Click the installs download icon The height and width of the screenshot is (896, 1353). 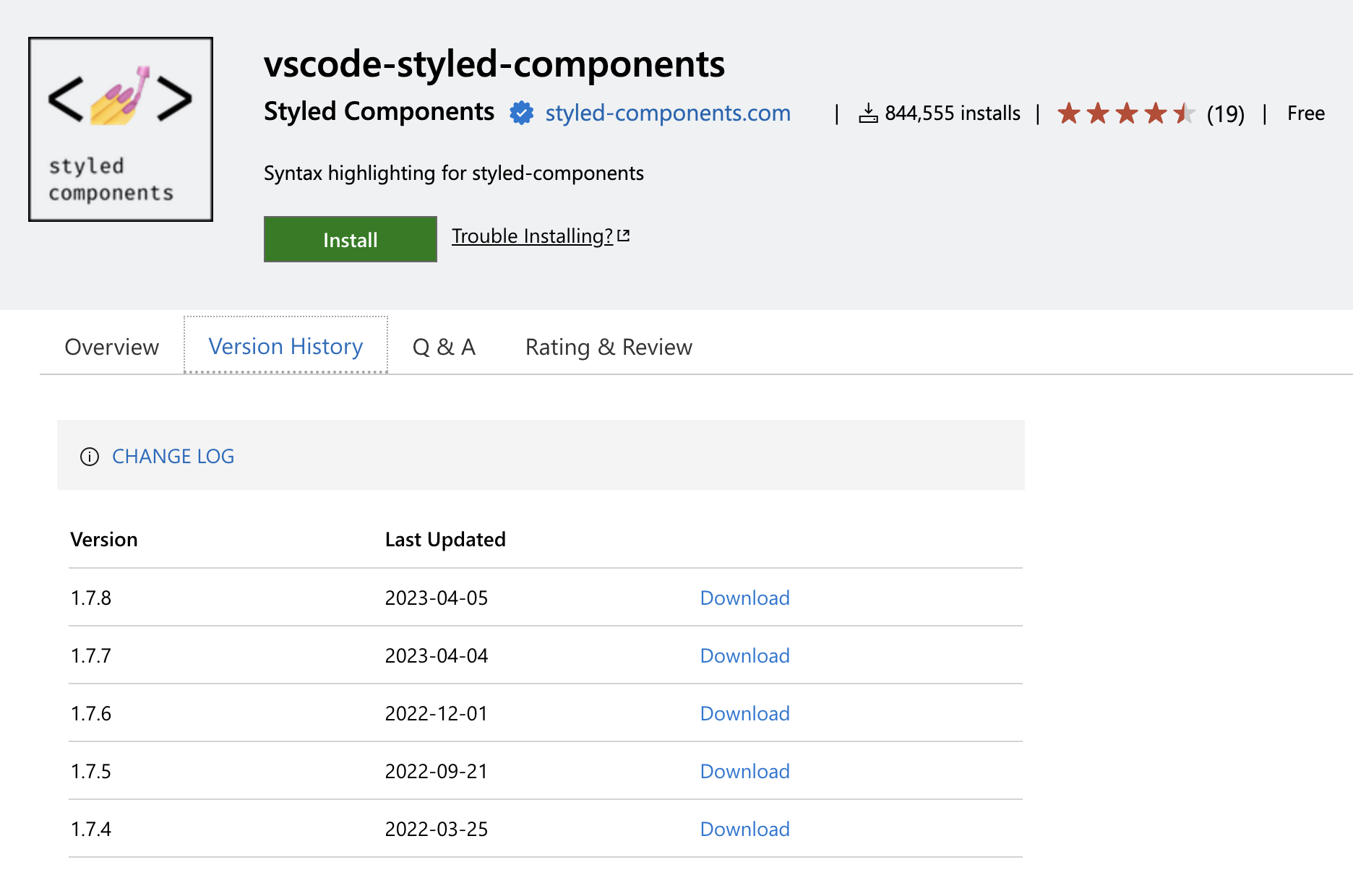(x=868, y=113)
